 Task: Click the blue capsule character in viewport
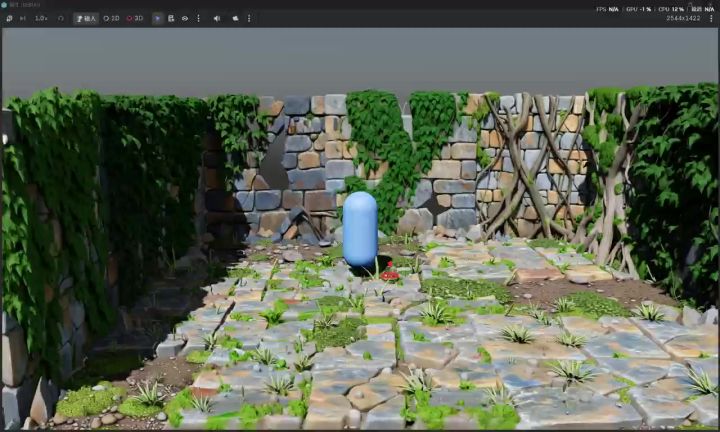(x=360, y=229)
